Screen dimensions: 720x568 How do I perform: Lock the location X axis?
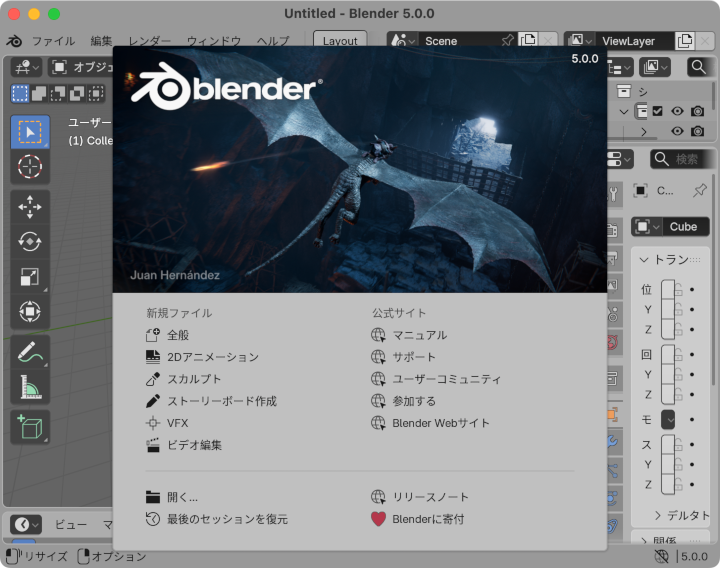pyautogui.click(x=679, y=290)
